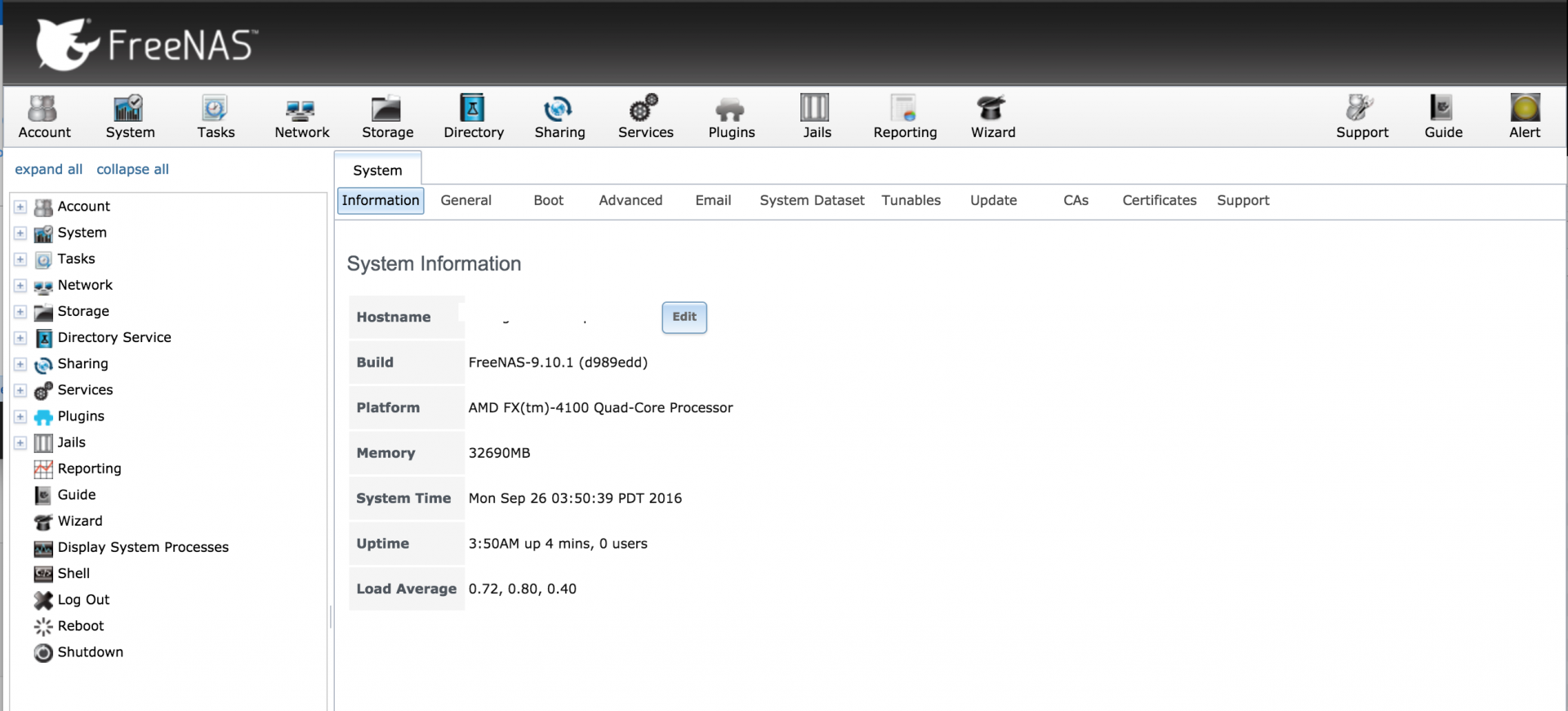Click the Shutdown power icon in the sidebar
The image size is (1568, 711).
pyautogui.click(x=43, y=652)
